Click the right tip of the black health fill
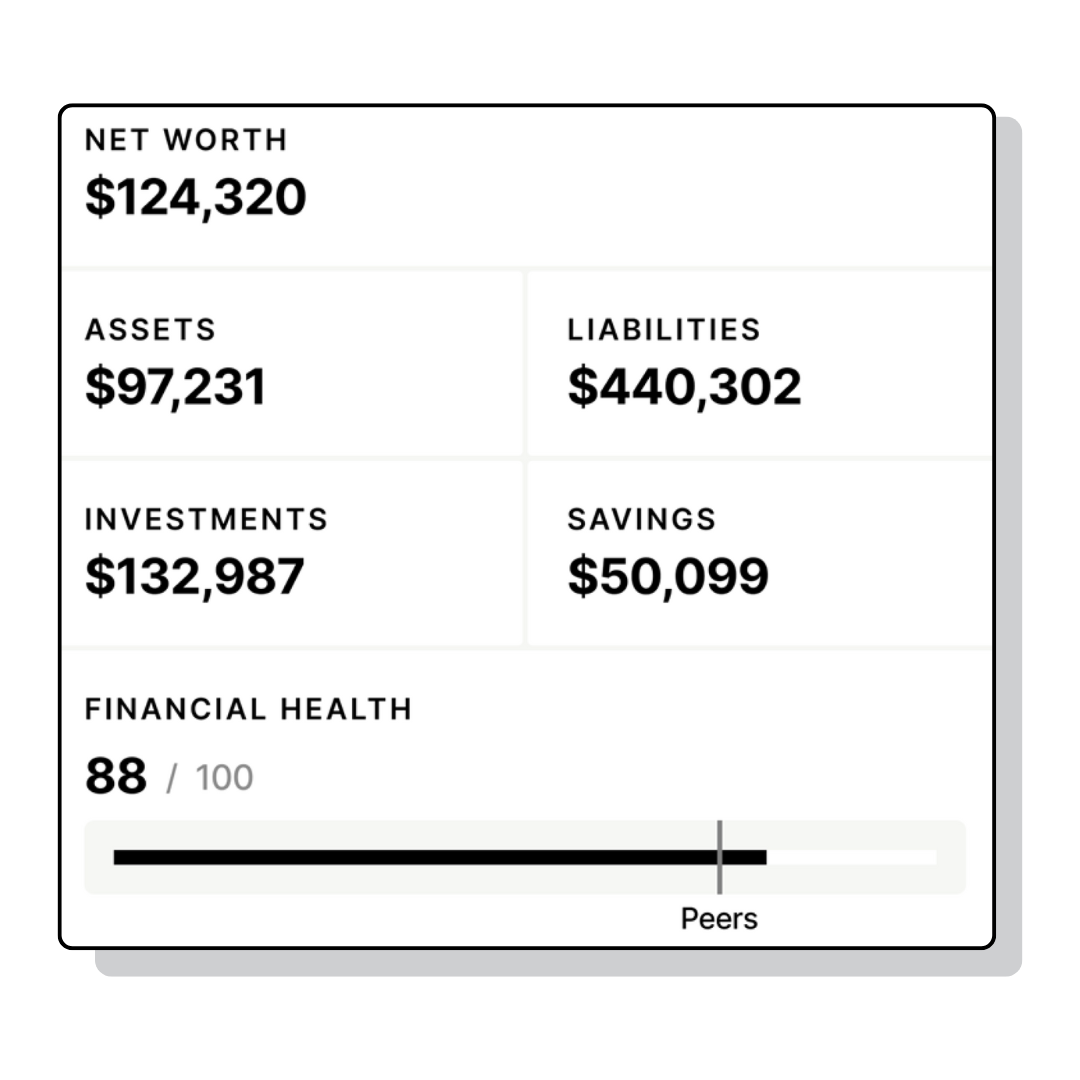Viewport: 1080px width, 1080px height. [x=763, y=857]
